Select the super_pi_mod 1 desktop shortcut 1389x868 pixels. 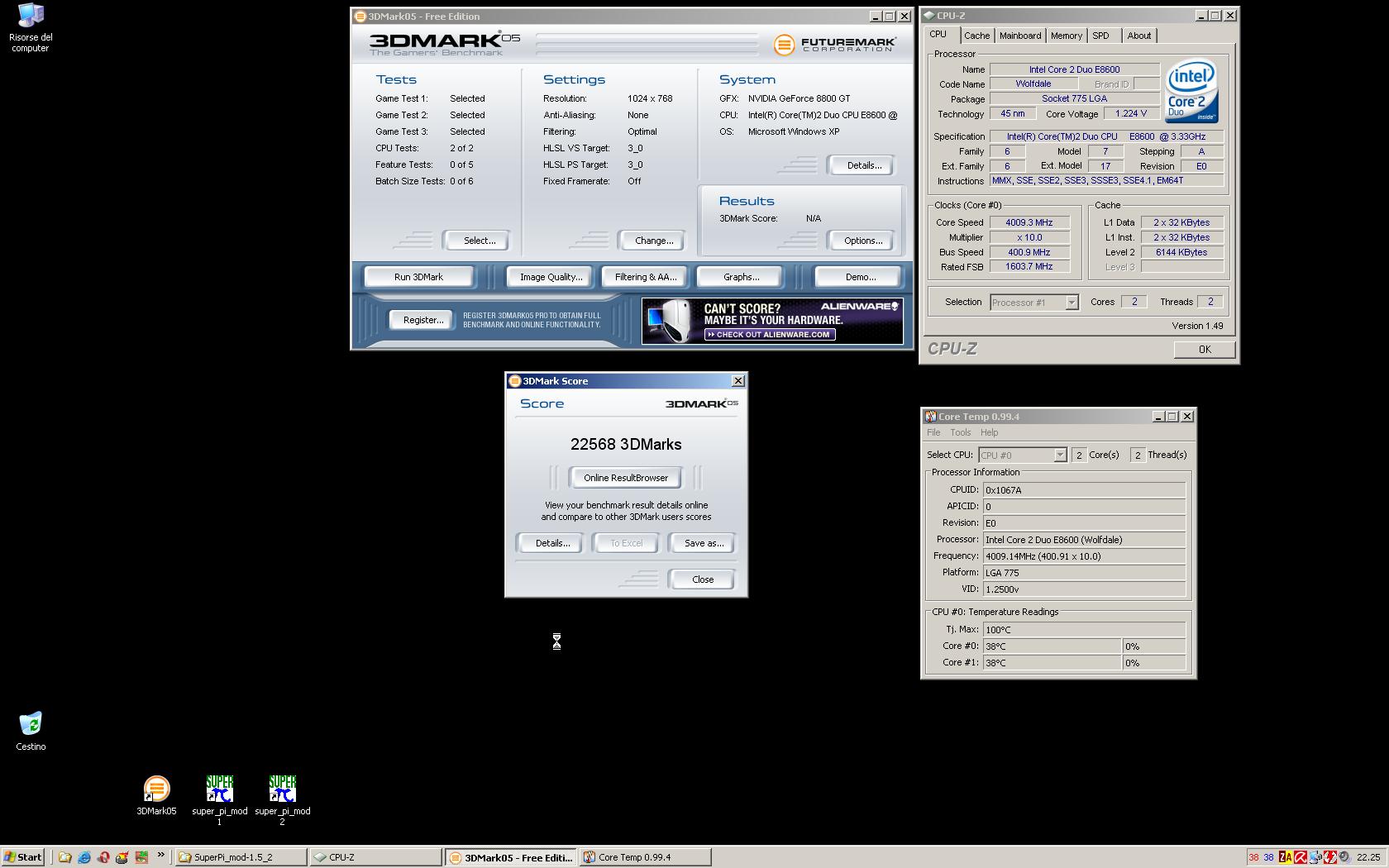[x=219, y=799]
